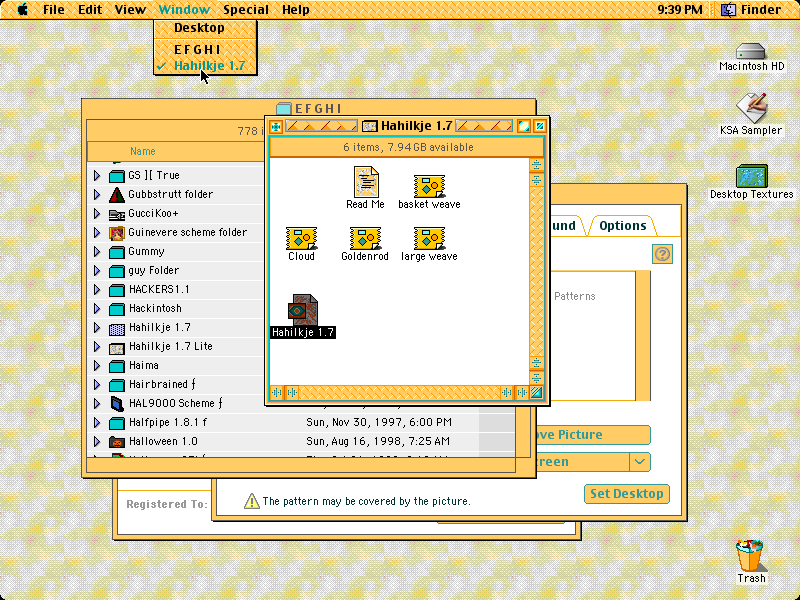Click the 'Sun, Aug 16, 1998, 7:25 AM' date
The image size is (800, 600).
(378, 442)
